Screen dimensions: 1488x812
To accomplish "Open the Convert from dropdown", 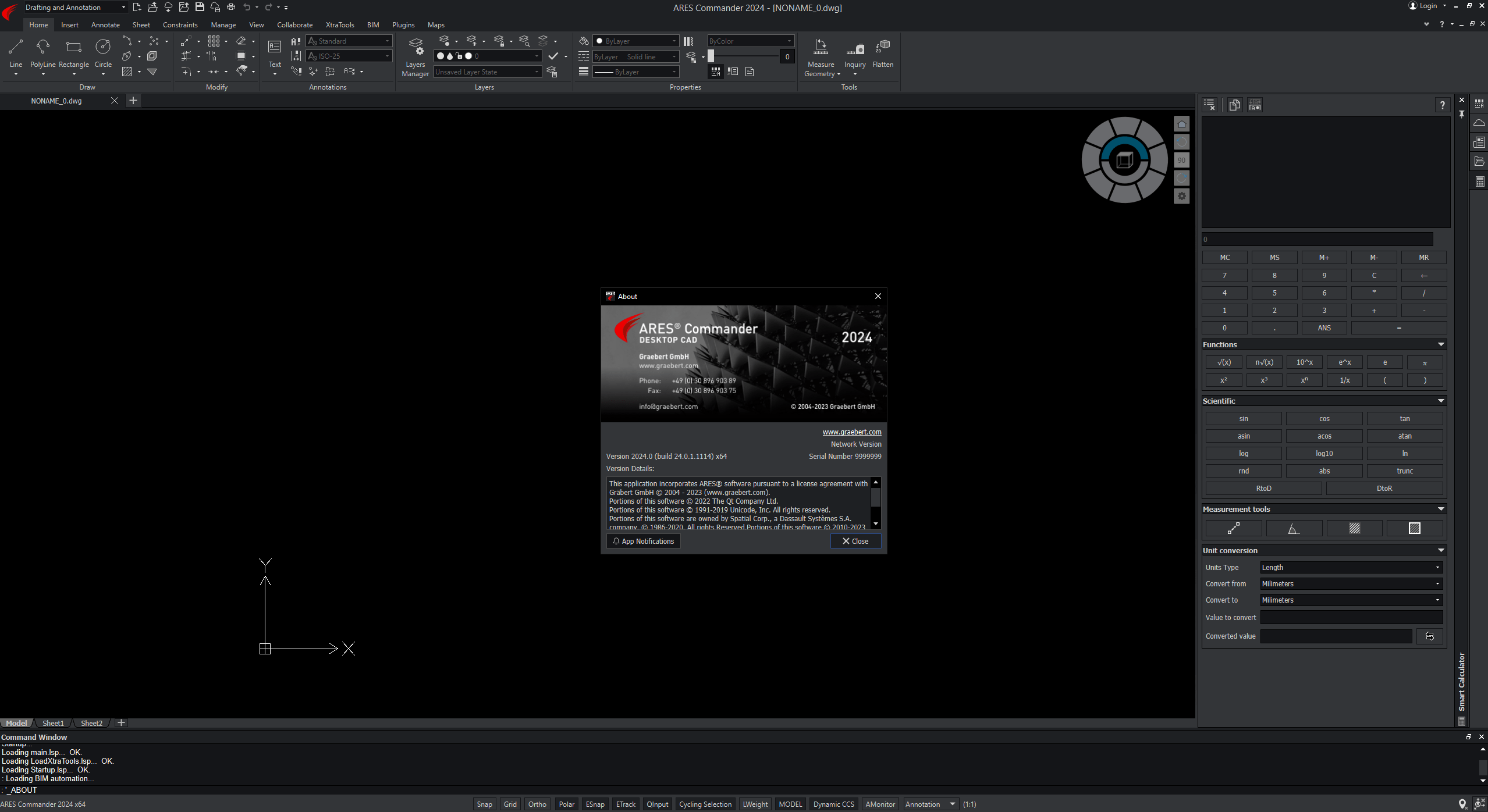I will (x=1351, y=584).
